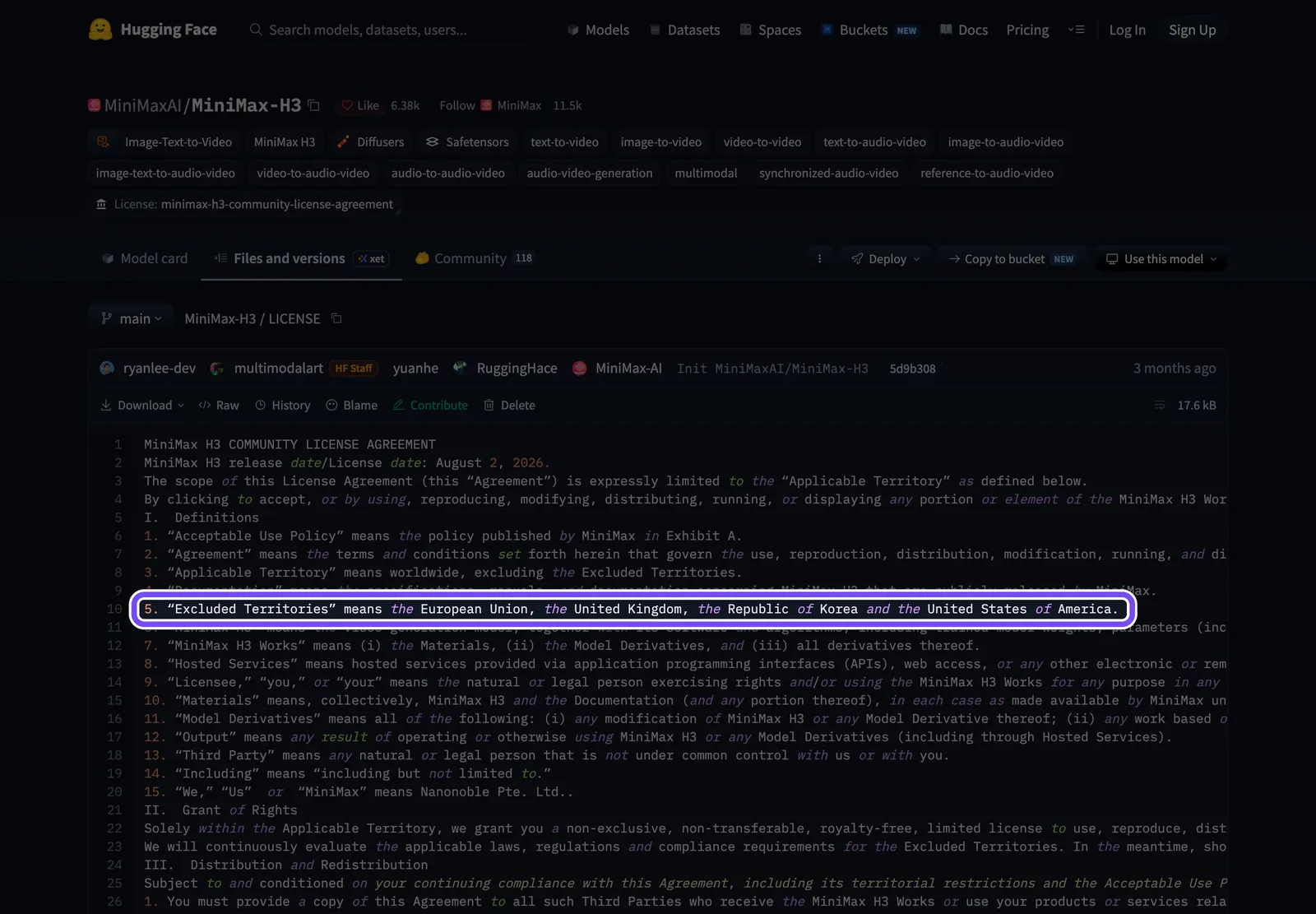The image size is (1316, 914).
Task: Click Copy to bucket button
Action: click(1011, 258)
